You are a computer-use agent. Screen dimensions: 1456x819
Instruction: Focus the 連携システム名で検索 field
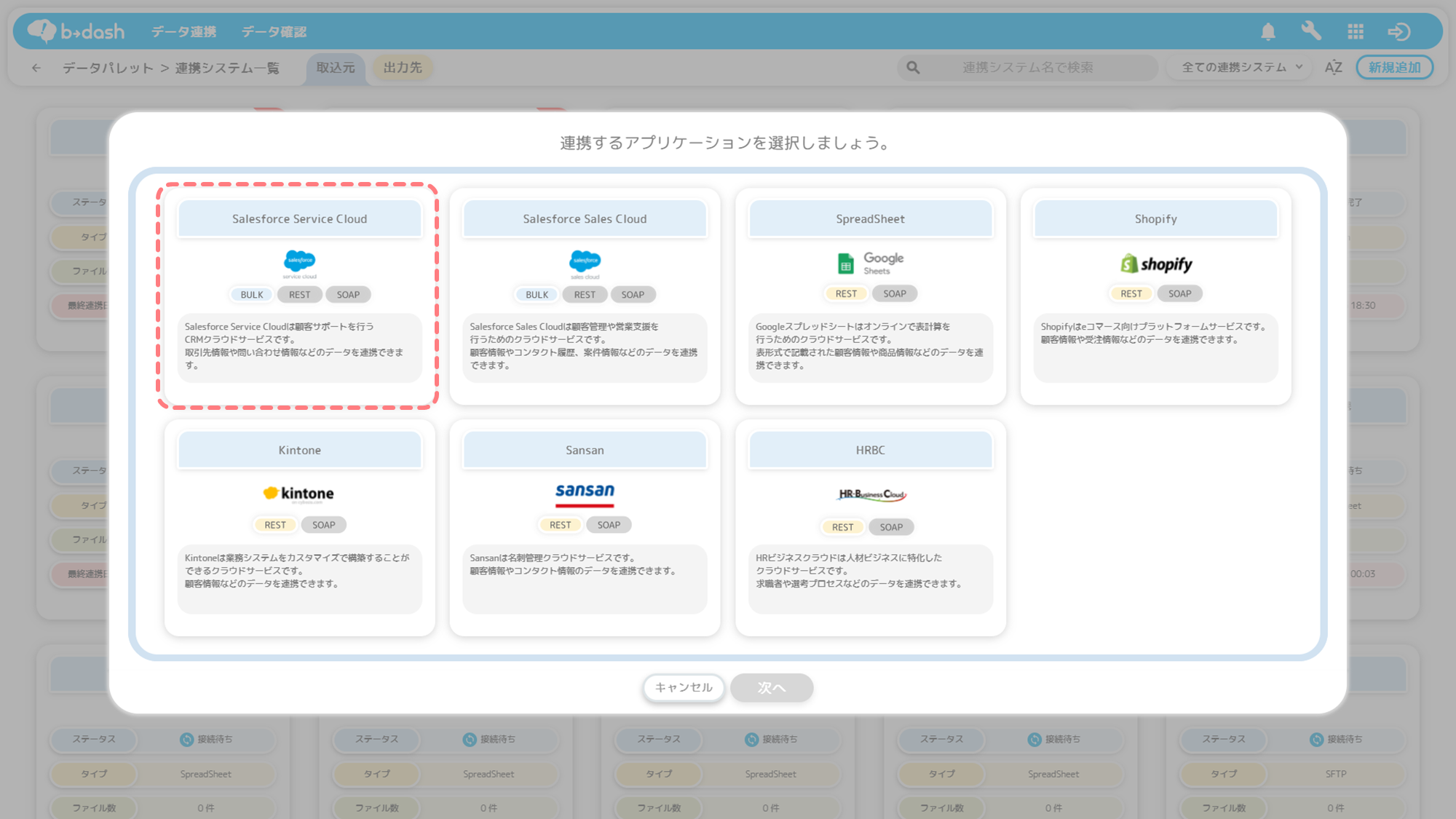tap(1028, 68)
